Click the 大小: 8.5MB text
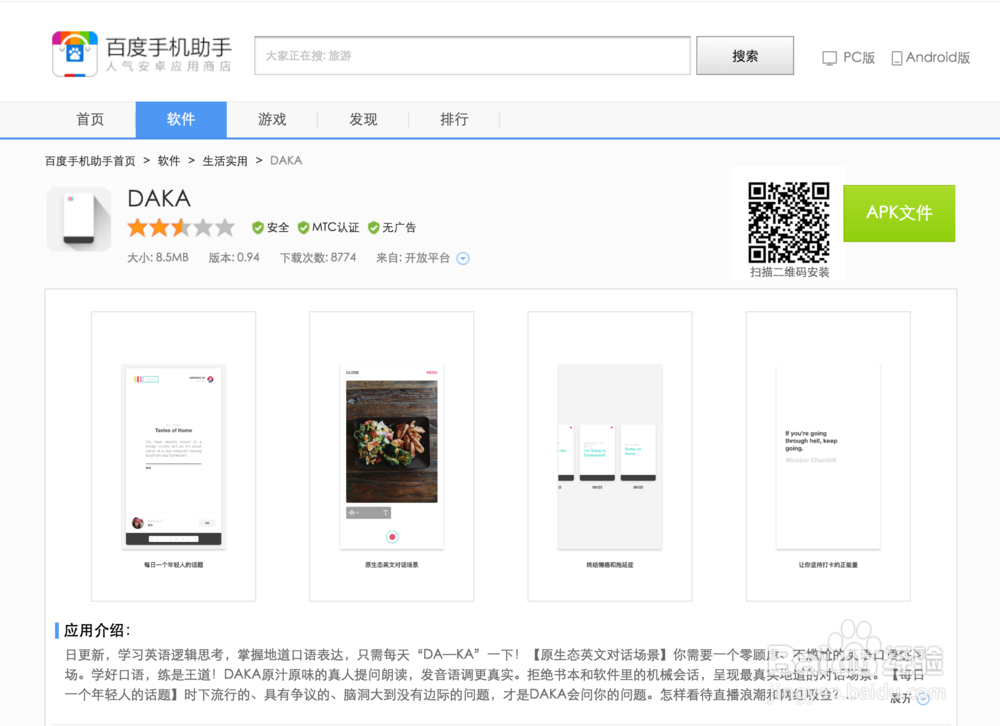 tap(158, 258)
